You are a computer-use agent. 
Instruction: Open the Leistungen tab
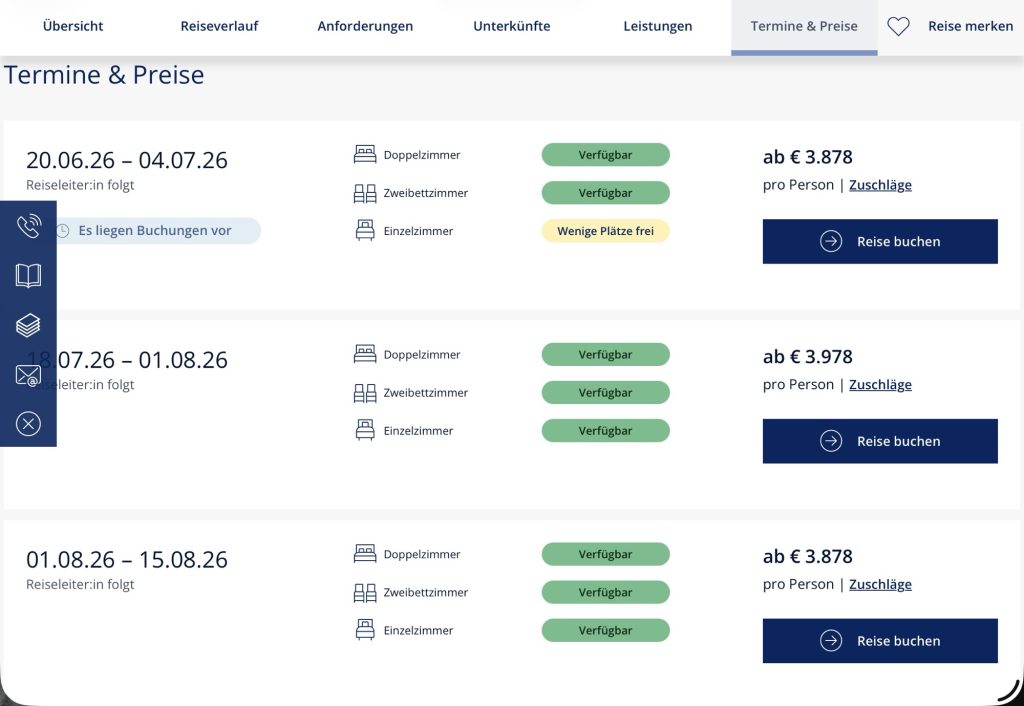657,27
